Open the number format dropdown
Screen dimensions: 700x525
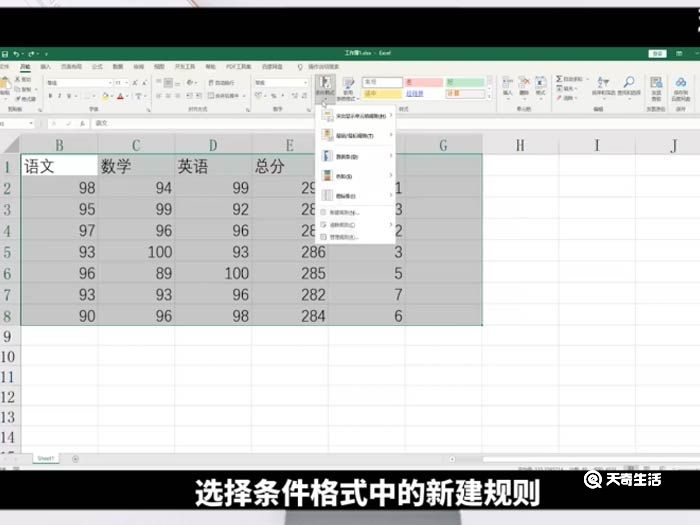click(x=306, y=83)
